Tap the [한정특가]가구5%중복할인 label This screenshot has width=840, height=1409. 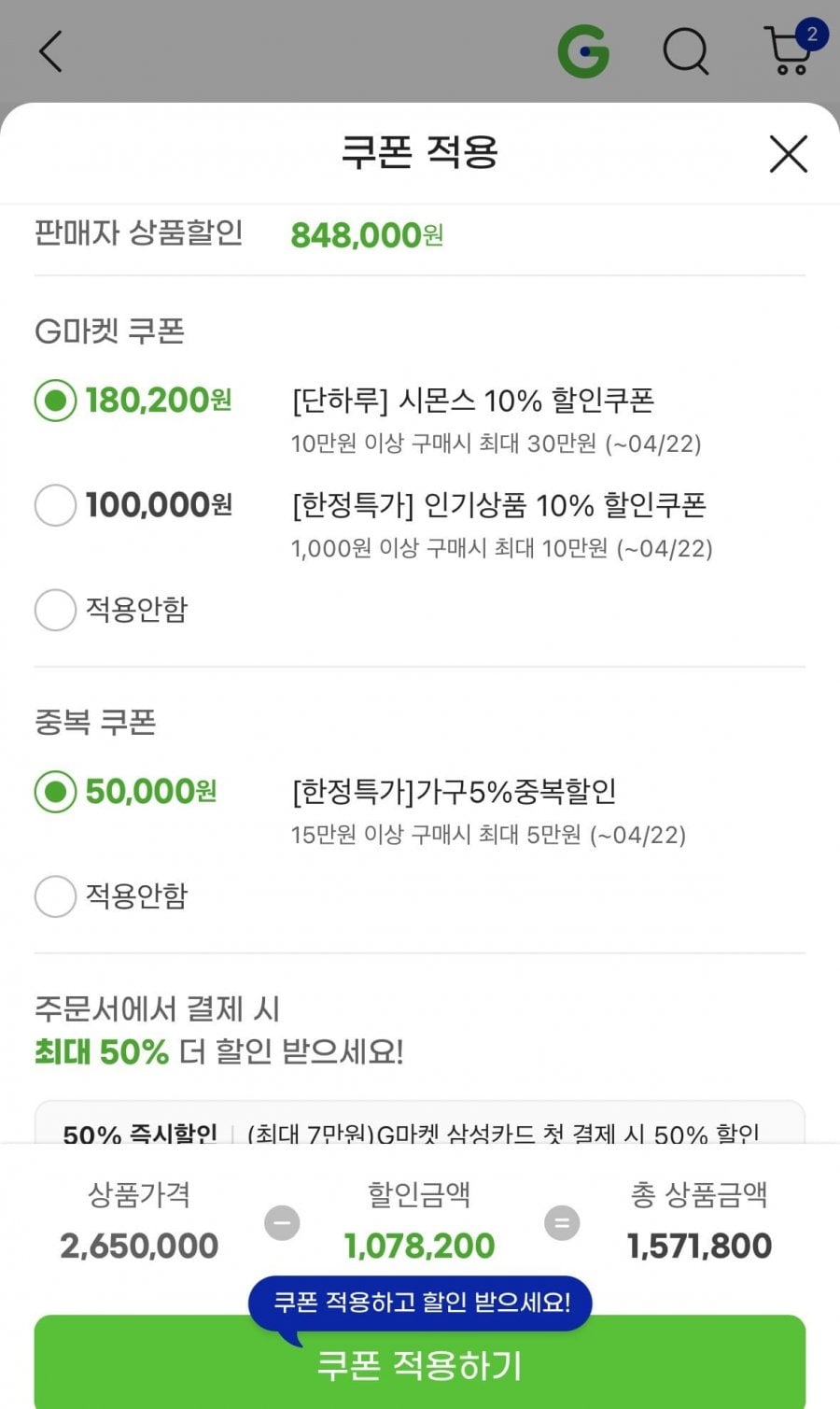click(x=455, y=792)
